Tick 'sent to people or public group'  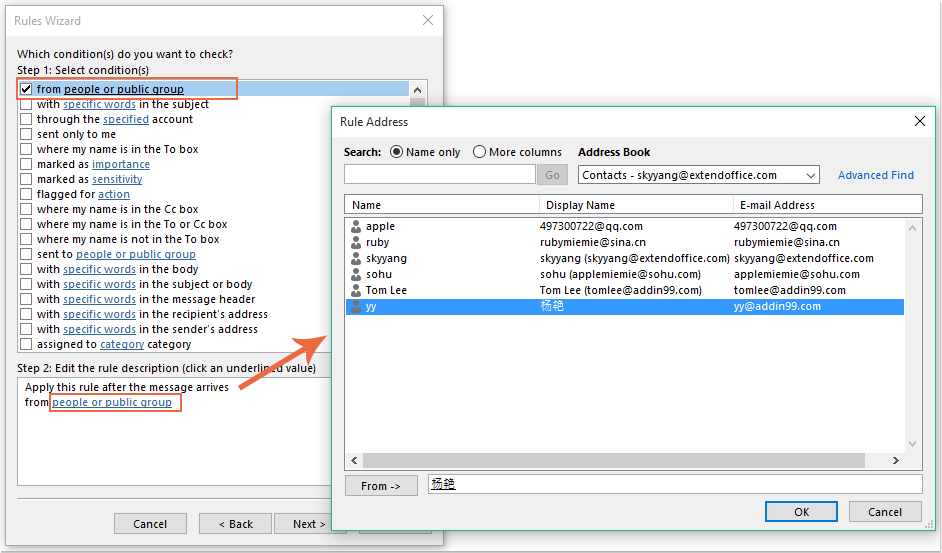click(x=26, y=254)
